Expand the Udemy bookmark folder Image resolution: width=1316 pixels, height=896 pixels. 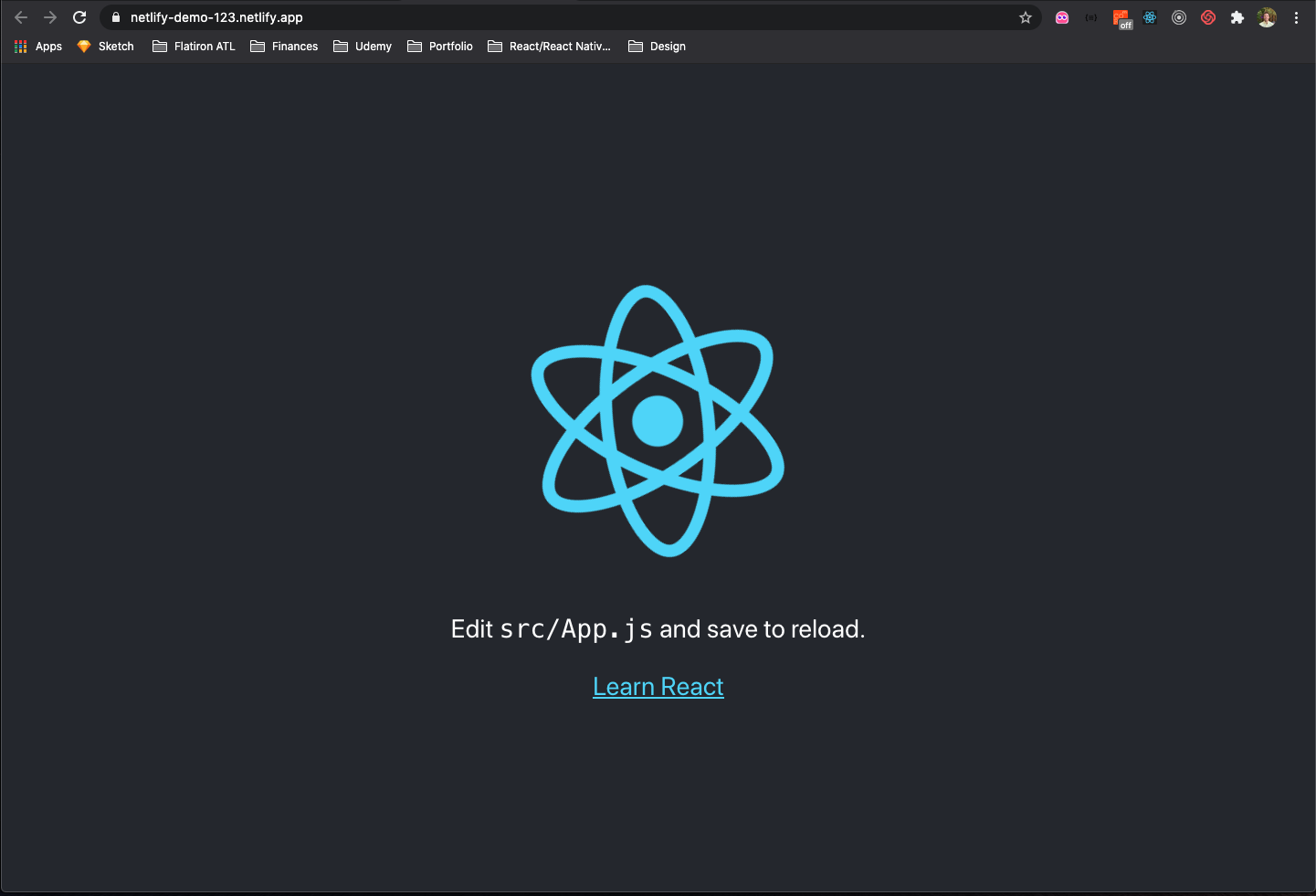(363, 47)
